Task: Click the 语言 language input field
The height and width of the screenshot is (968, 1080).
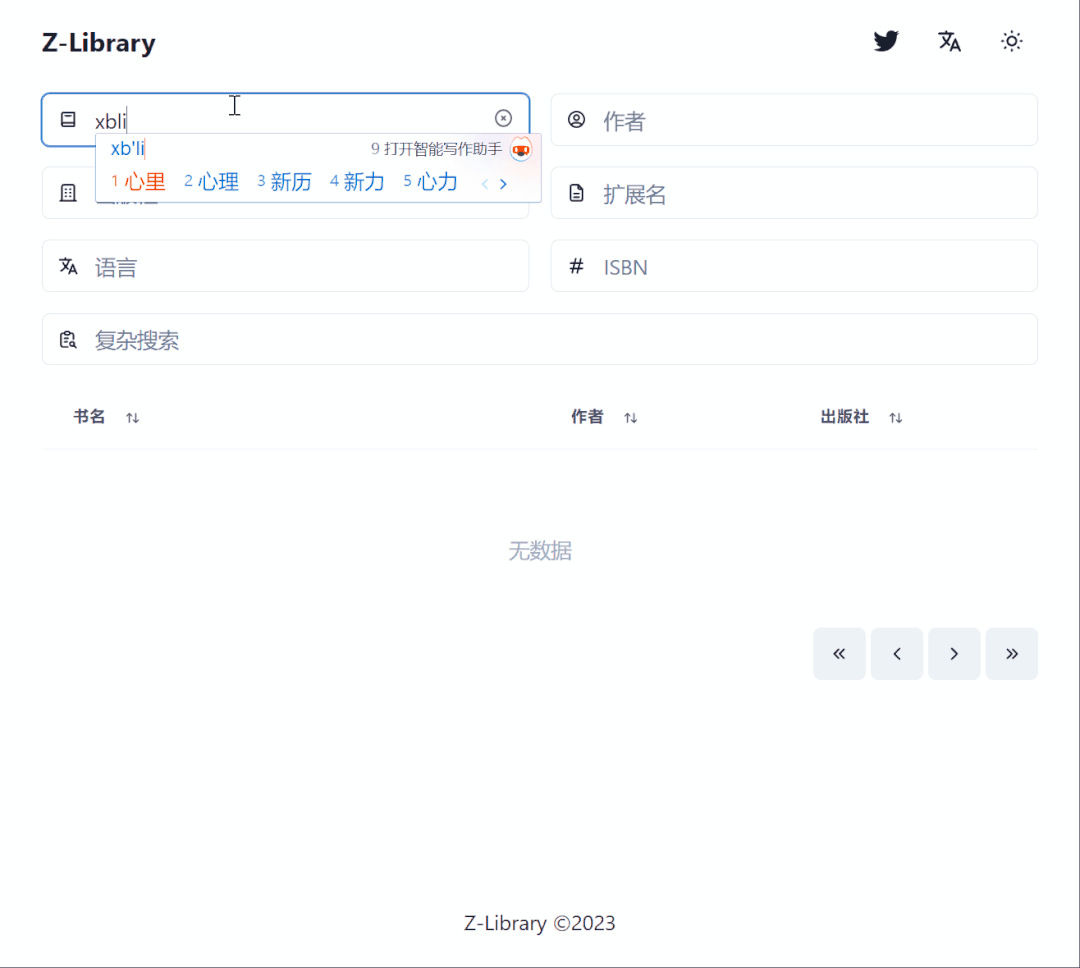Action: pos(285,266)
